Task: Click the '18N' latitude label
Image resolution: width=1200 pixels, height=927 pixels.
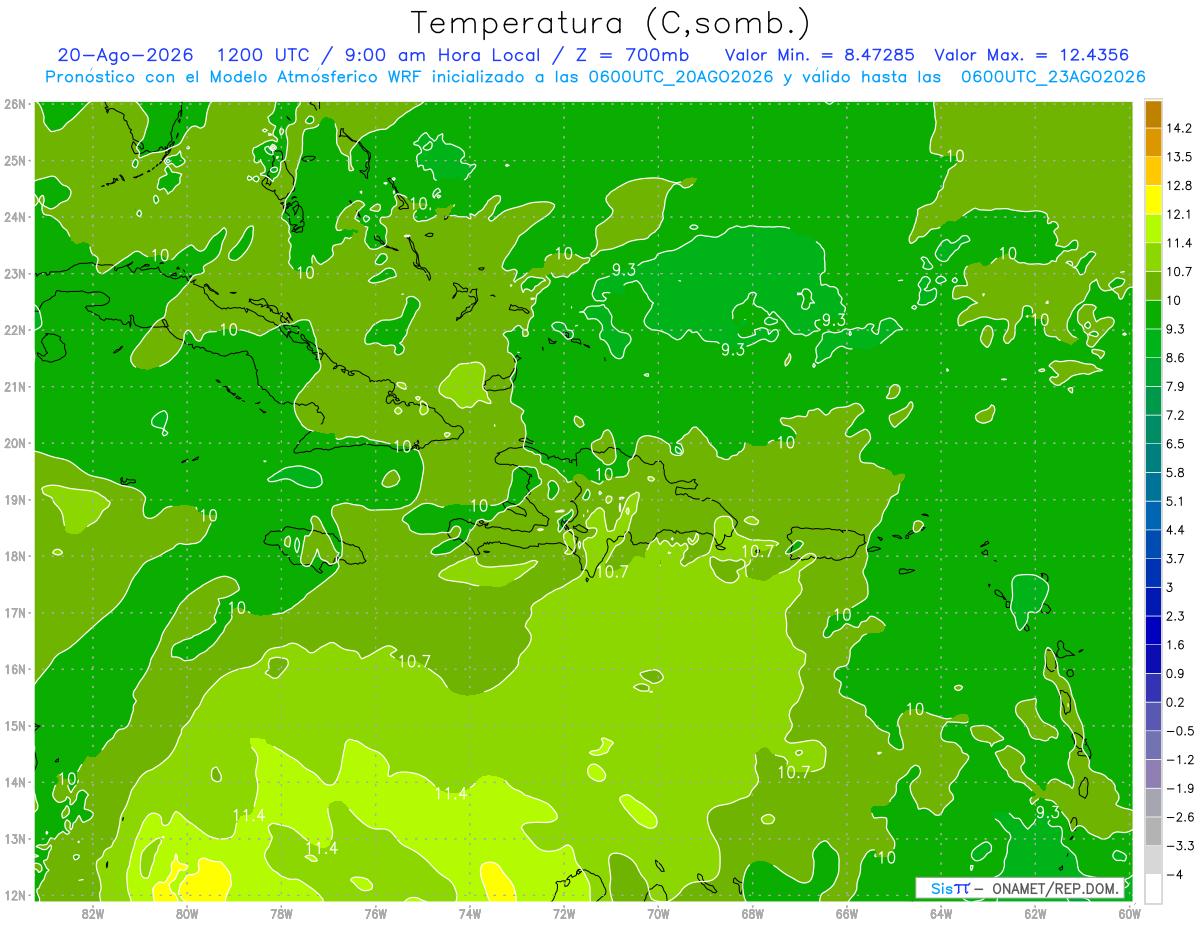Action: click(15, 556)
